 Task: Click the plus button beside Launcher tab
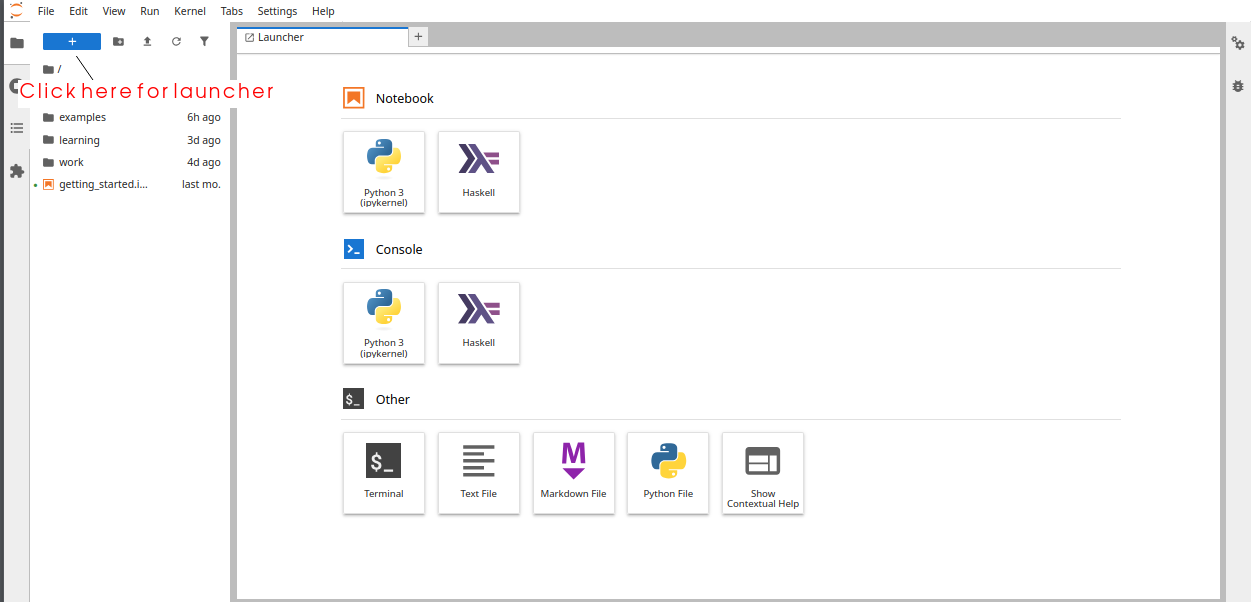[x=419, y=37]
